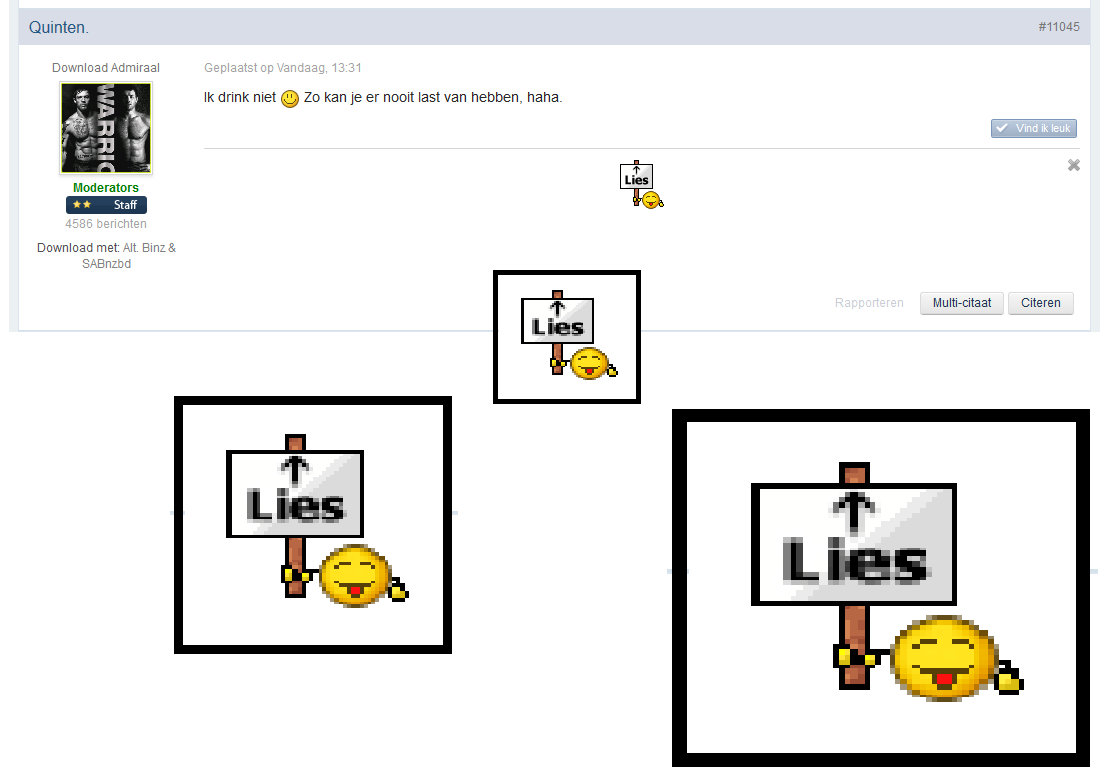The height and width of the screenshot is (777, 1104).
Task: Click the Rapporteren link
Action: 869,303
